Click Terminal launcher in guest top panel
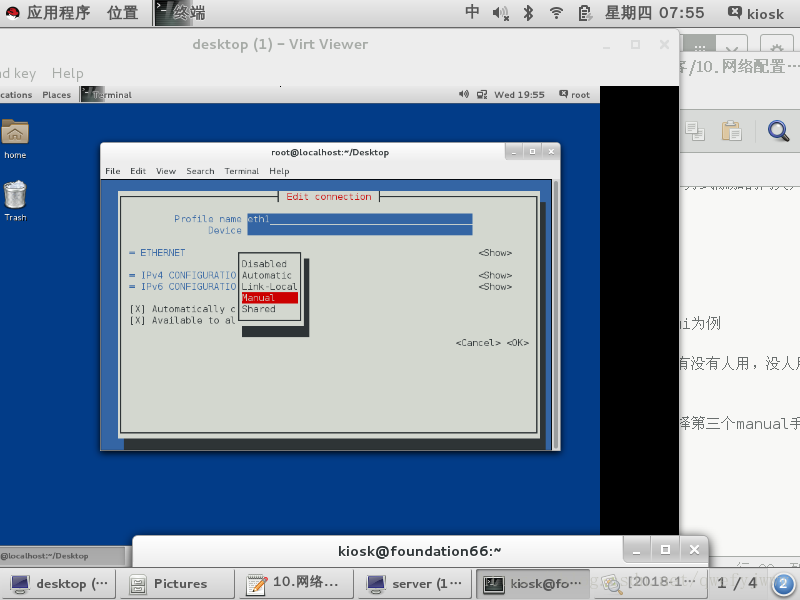800x600 pixels. click(x=106, y=94)
